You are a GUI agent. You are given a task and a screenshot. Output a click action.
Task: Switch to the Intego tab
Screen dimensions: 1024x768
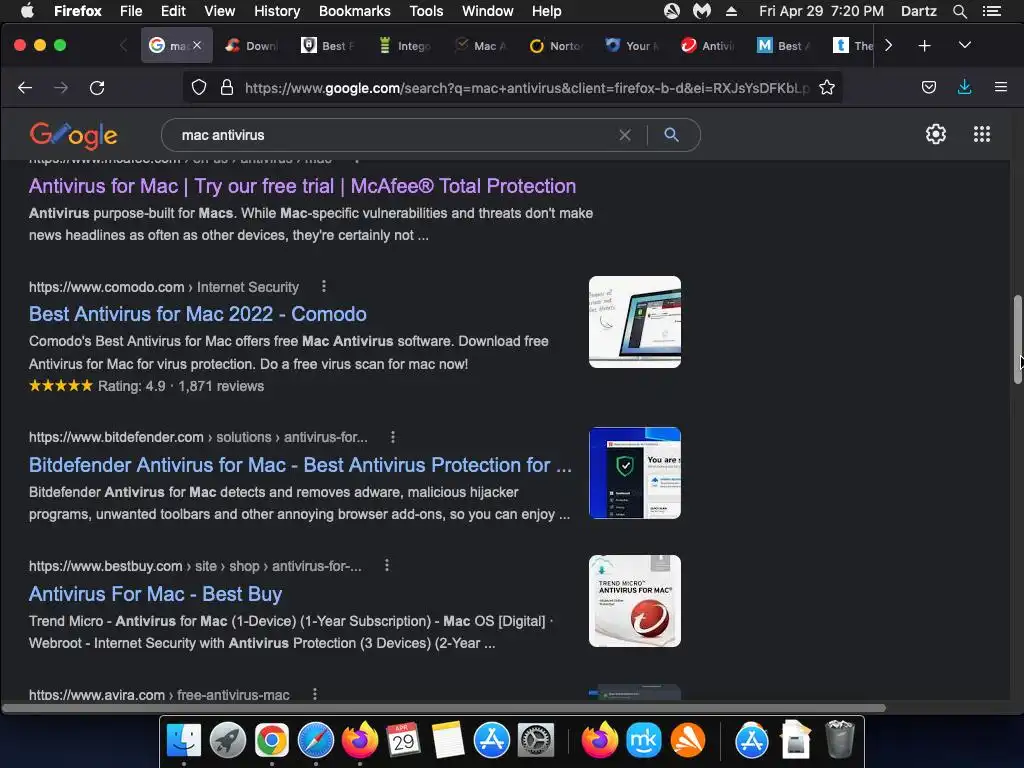click(405, 46)
